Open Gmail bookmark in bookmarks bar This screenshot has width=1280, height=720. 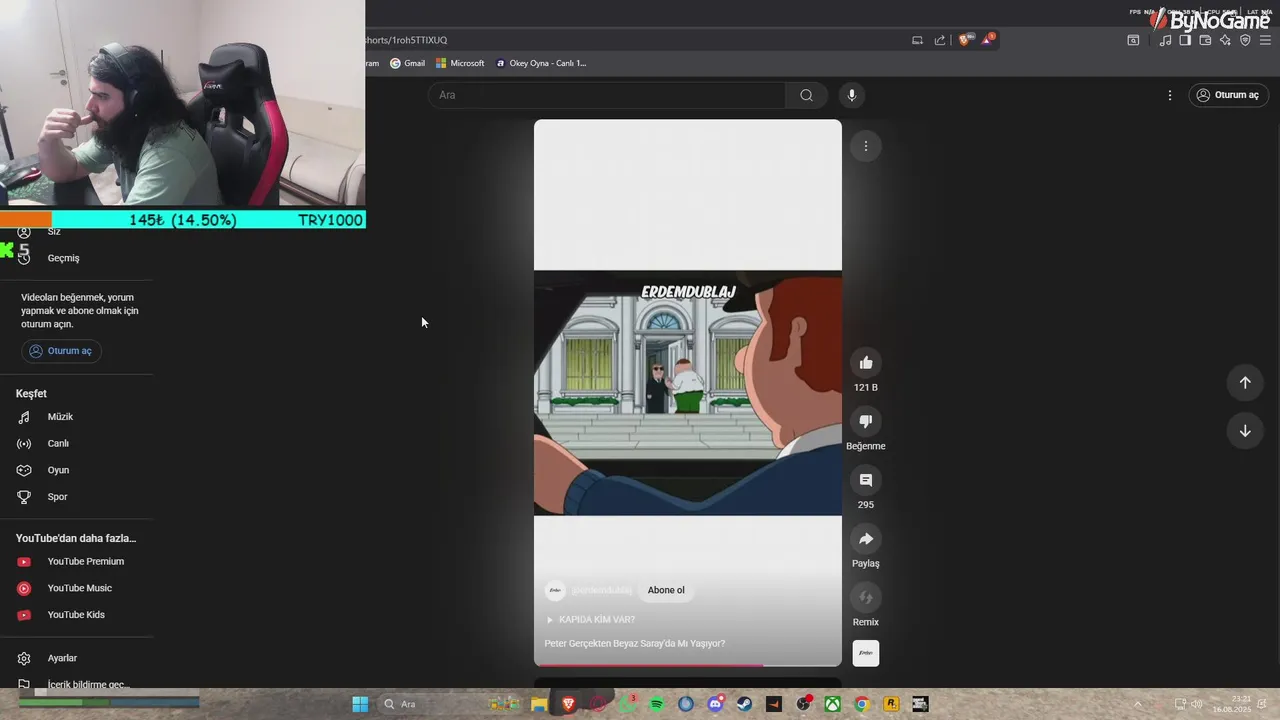coord(407,63)
